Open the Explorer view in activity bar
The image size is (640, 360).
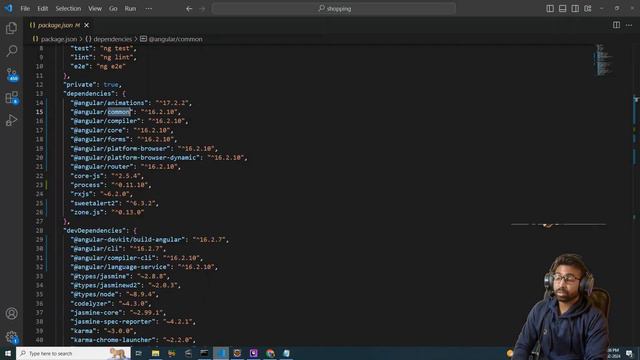[x=11, y=28]
